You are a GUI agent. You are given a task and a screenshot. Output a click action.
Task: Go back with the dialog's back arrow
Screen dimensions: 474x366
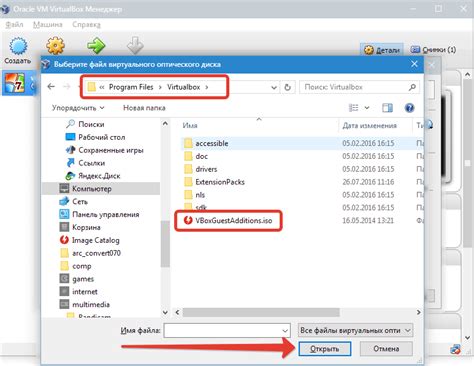point(51,87)
